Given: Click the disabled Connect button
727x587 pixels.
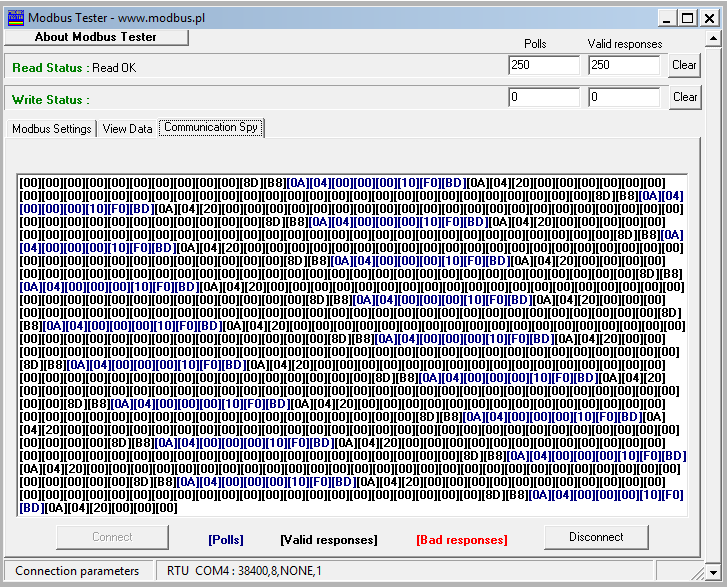Looking at the screenshot, I should (x=112, y=537).
